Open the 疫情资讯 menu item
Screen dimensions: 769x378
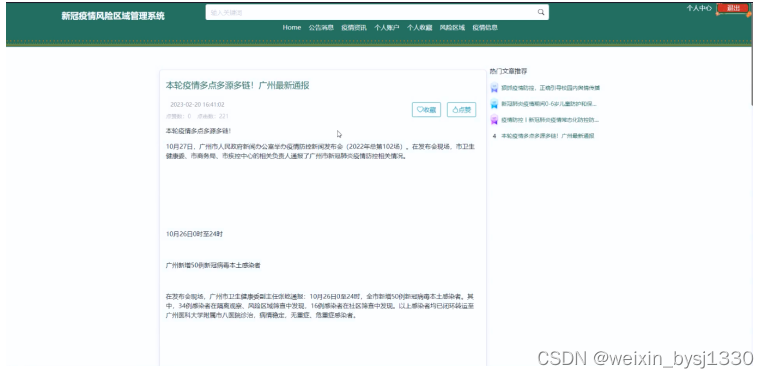[x=354, y=27]
